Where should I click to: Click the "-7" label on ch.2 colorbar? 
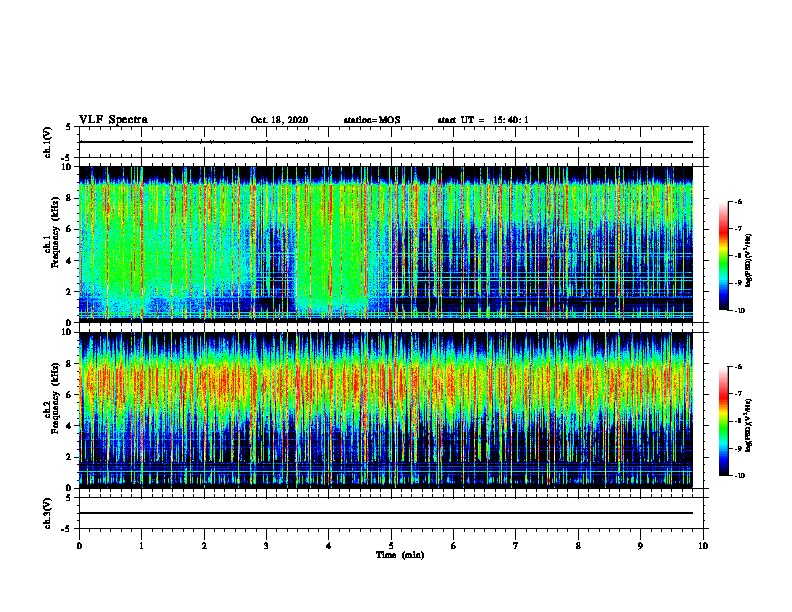737,394
